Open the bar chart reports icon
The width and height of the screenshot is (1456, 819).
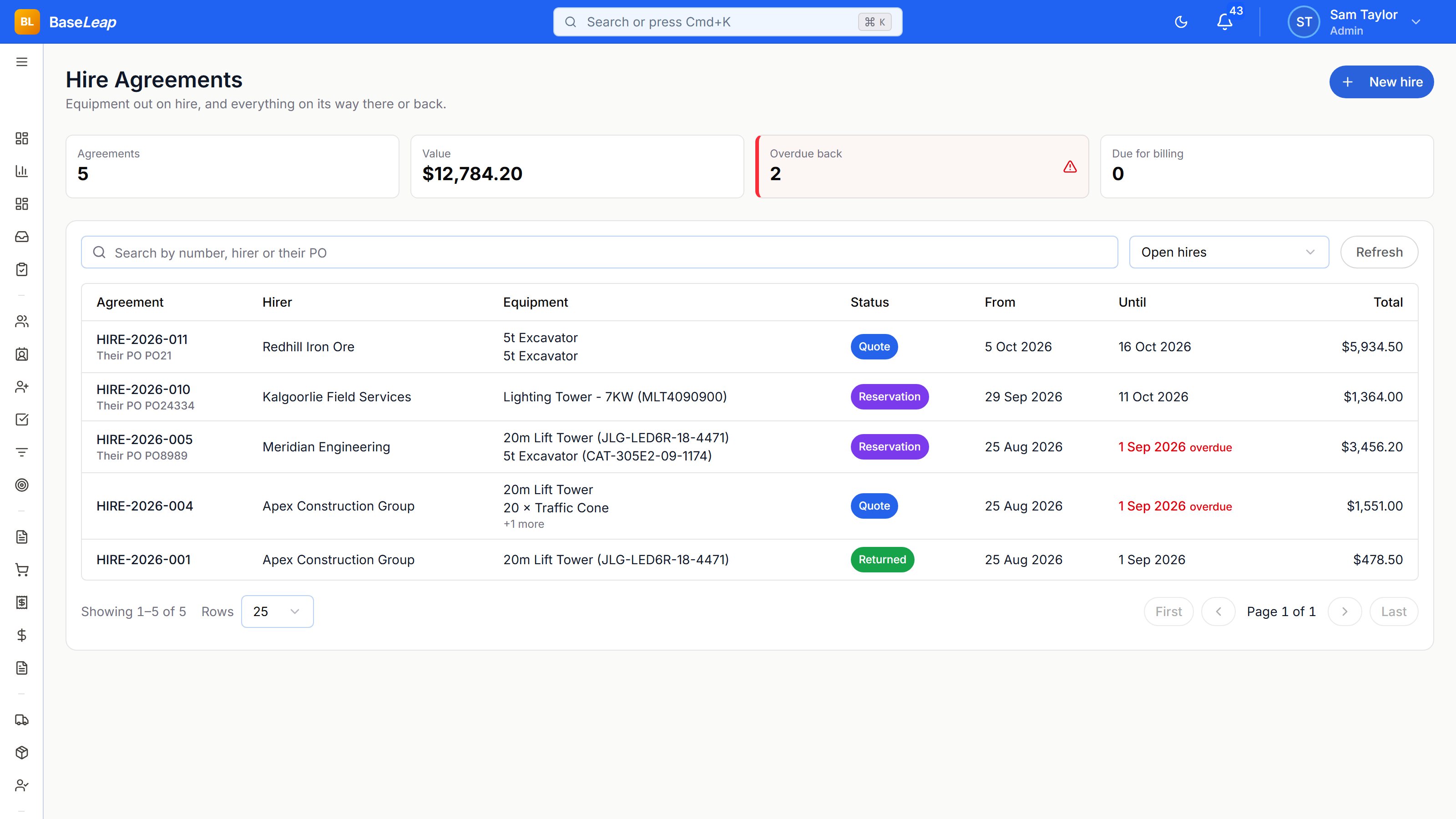click(21, 171)
